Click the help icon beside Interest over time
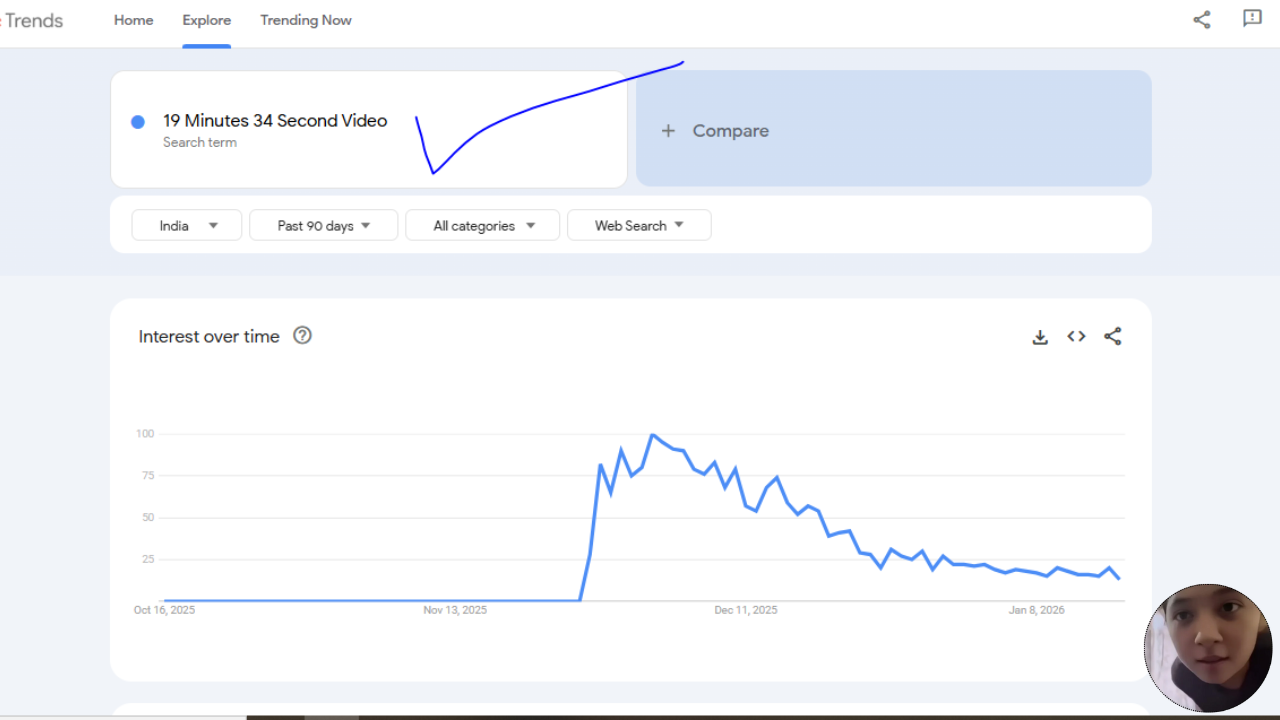The image size is (1280, 720). coord(302,336)
